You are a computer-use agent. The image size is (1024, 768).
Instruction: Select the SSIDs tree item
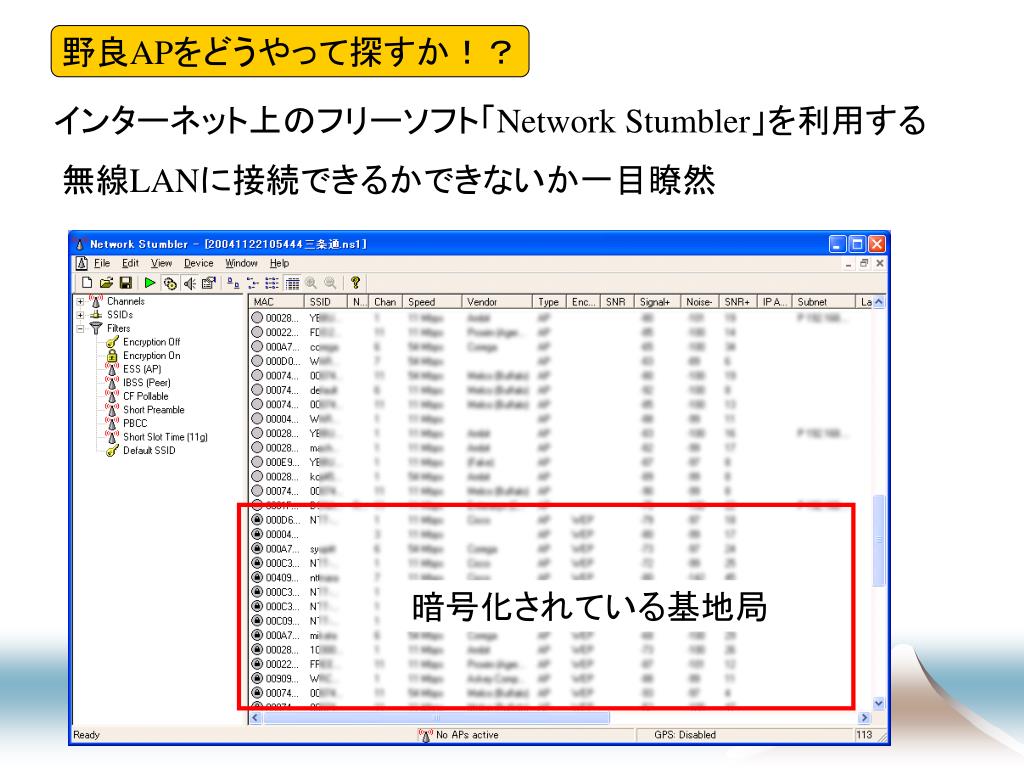(x=120, y=315)
